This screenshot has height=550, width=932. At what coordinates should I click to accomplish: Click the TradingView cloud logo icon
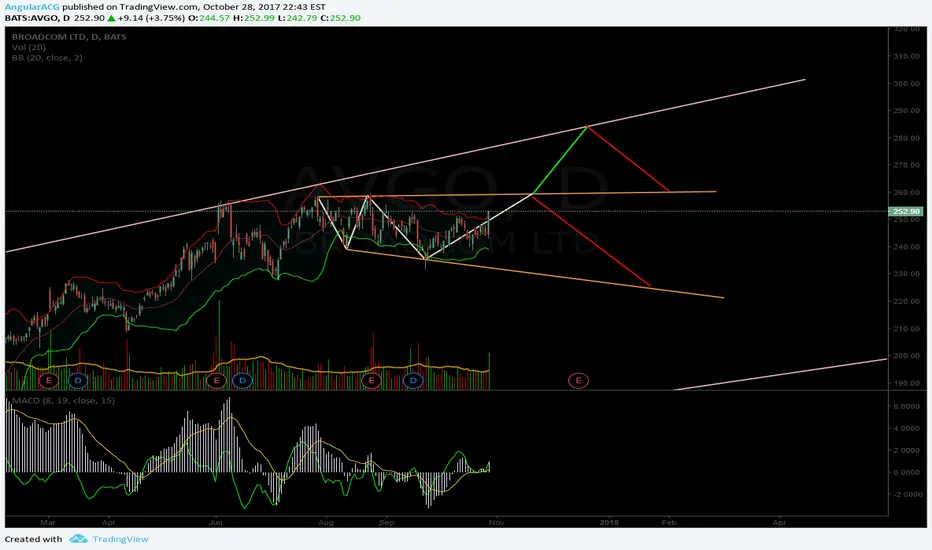[78, 539]
